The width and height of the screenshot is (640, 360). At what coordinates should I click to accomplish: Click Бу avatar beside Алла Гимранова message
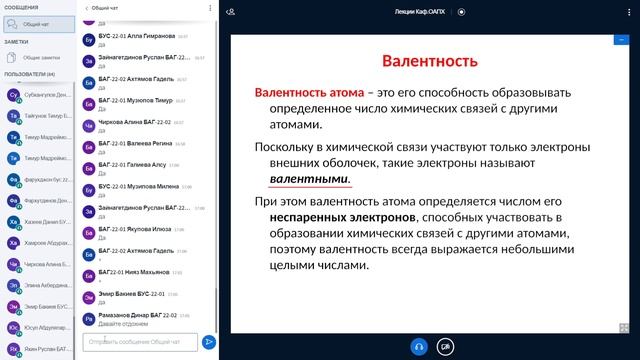point(89,40)
